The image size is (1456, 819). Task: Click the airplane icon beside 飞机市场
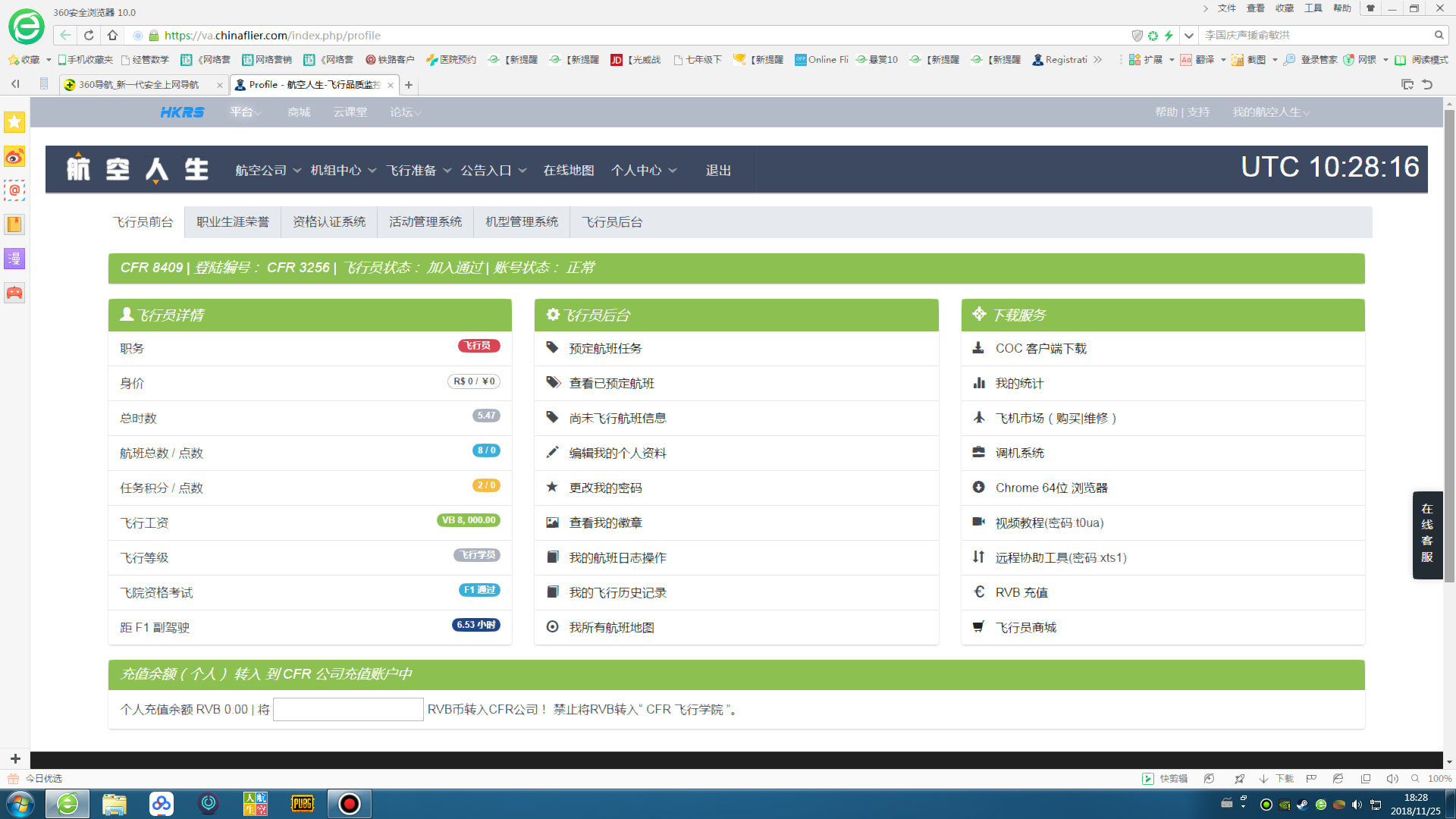[979, 417]
